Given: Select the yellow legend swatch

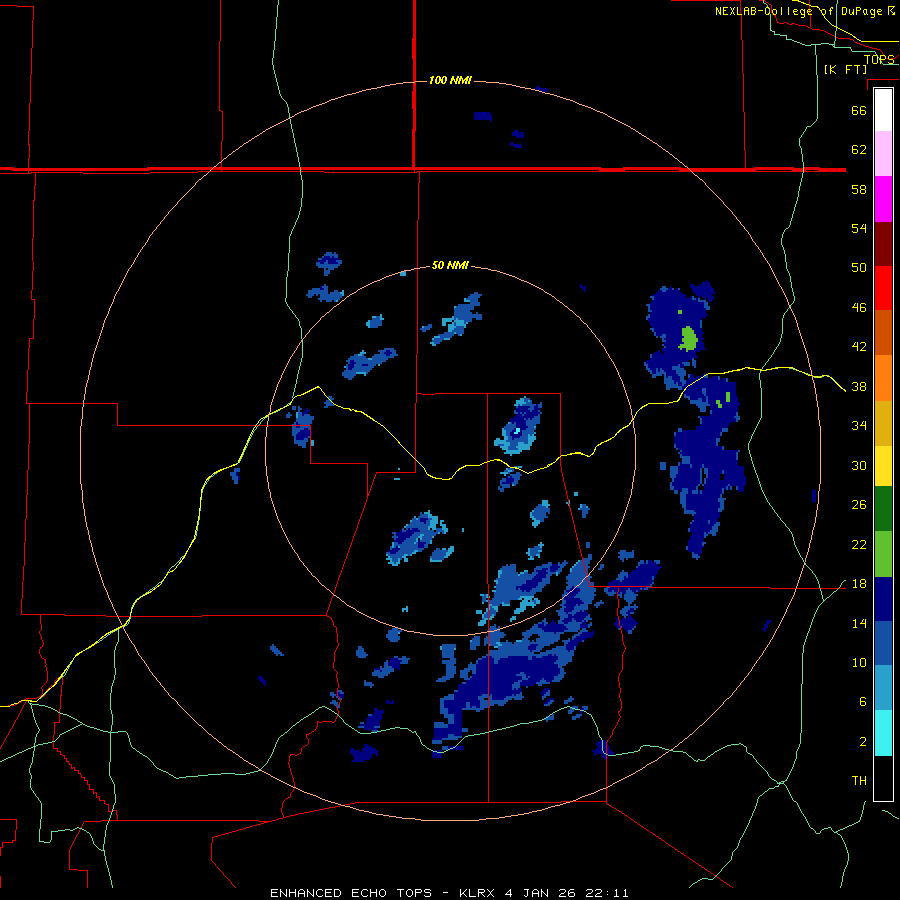Looking at the screenshot, I should click(x=883, y=465).
